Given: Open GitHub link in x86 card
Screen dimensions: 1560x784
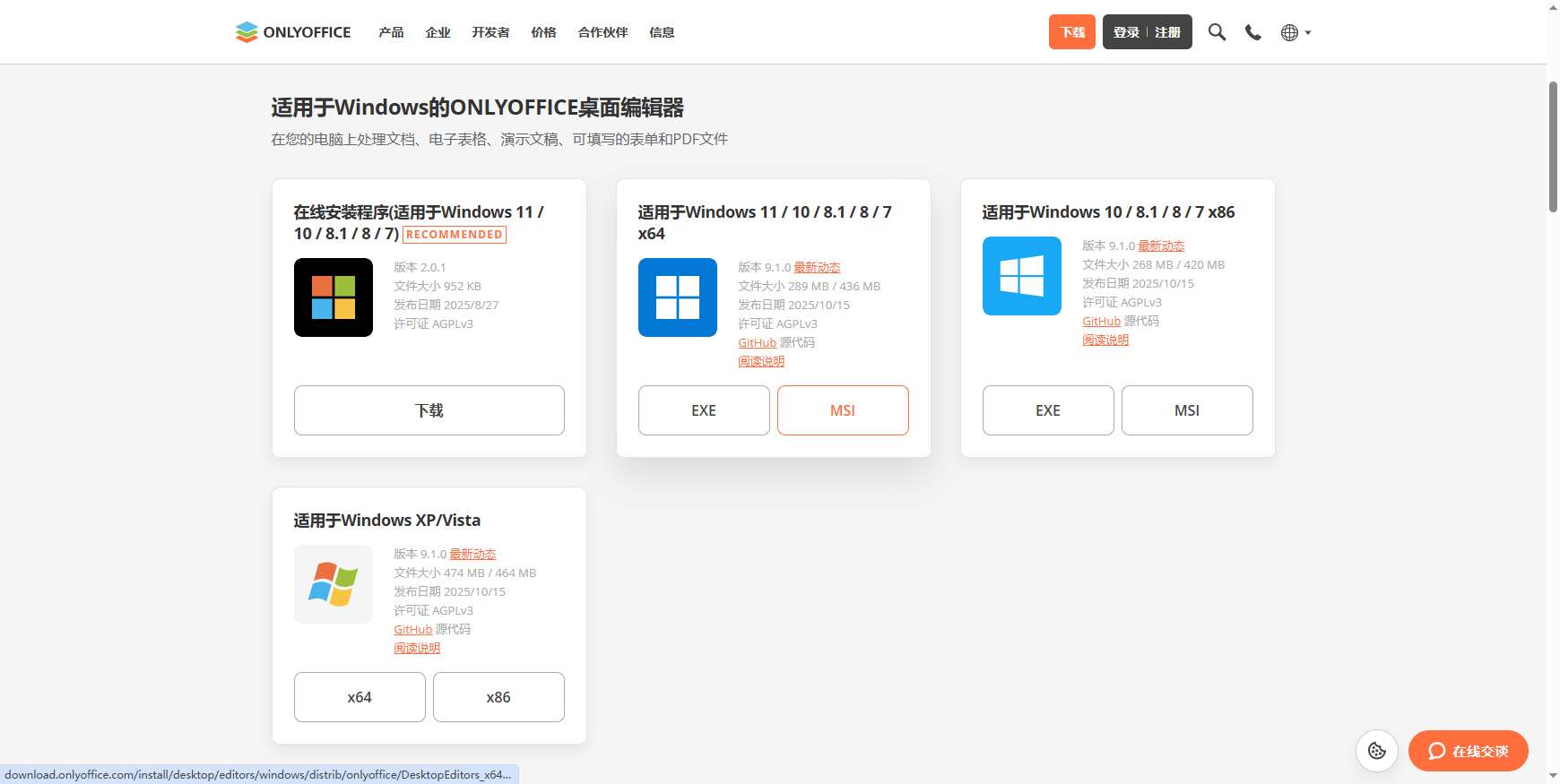Looking at the screenshot, I should tap(1102, 322).
